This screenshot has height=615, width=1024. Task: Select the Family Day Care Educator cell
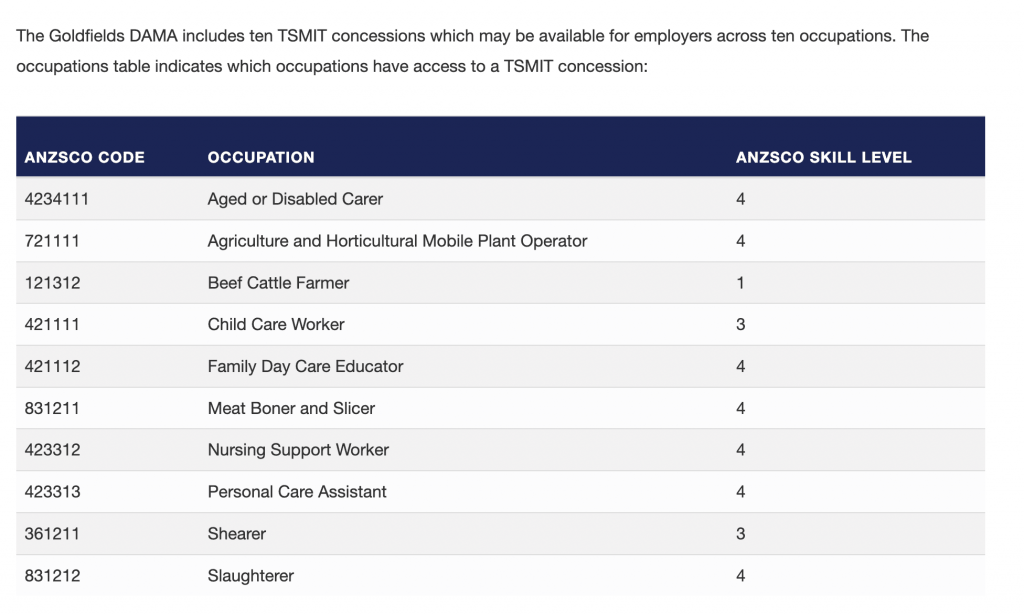[x=305, y=366]
